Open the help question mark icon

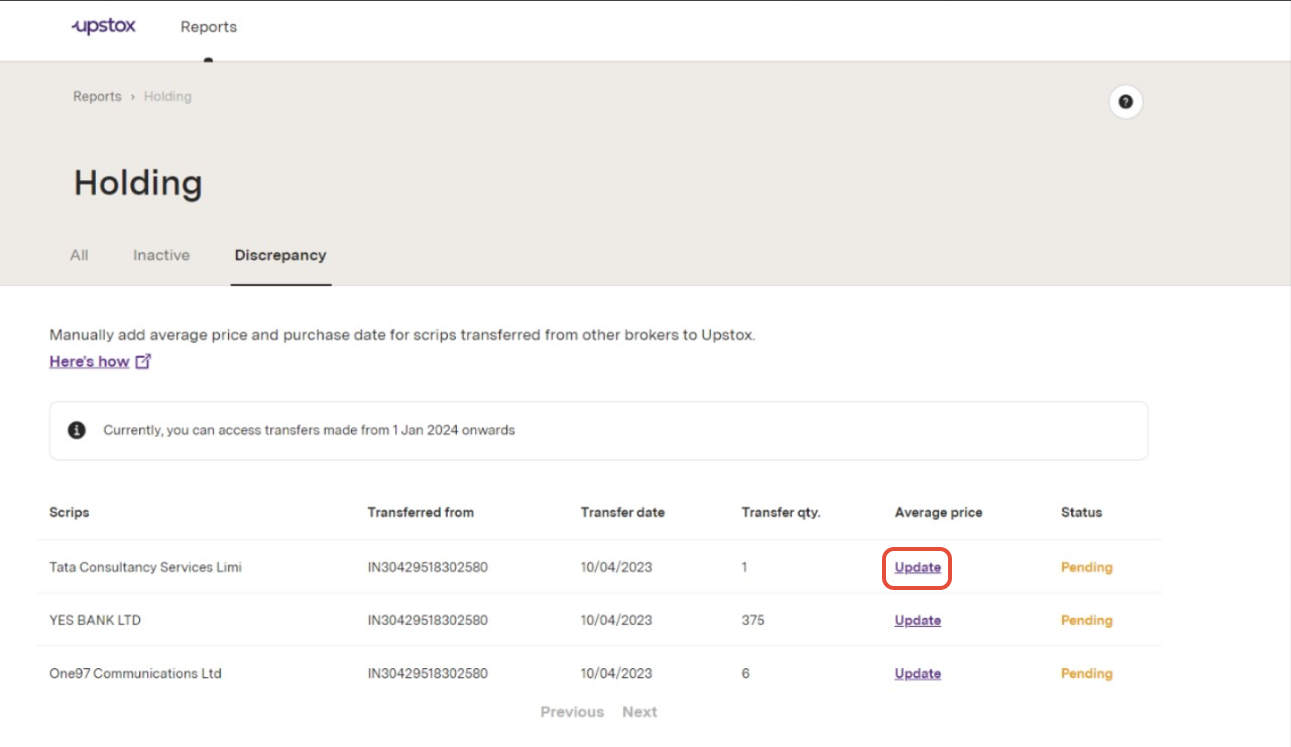[1125, 102]
